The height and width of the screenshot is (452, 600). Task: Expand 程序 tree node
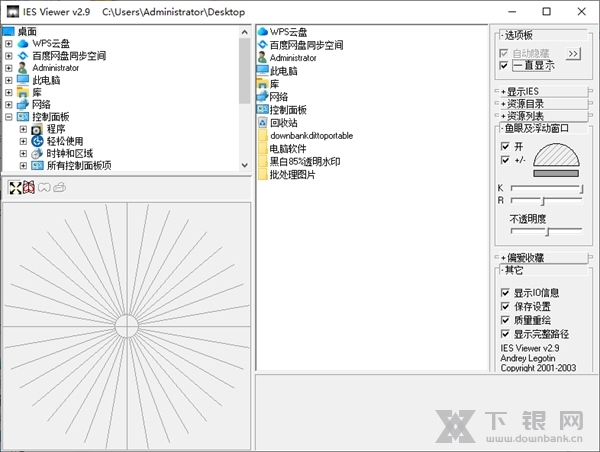click(x=23, y=129)
